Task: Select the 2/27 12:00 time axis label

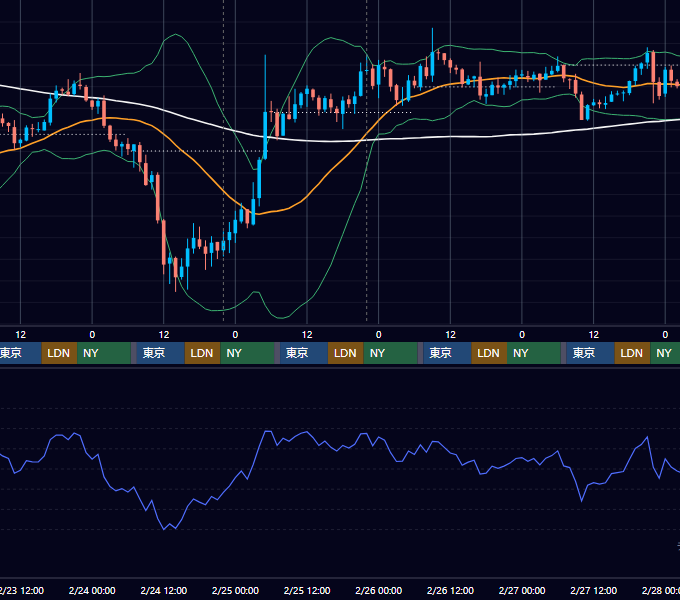Action: (593, 590)
